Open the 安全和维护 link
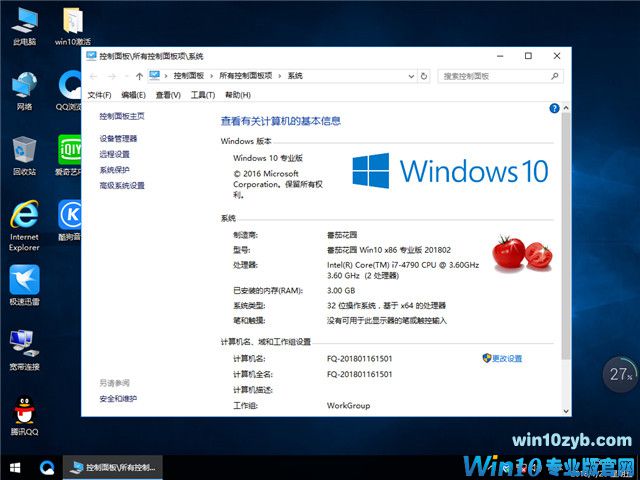The height and width of the screenshot is (480, 640). point(118,399)
